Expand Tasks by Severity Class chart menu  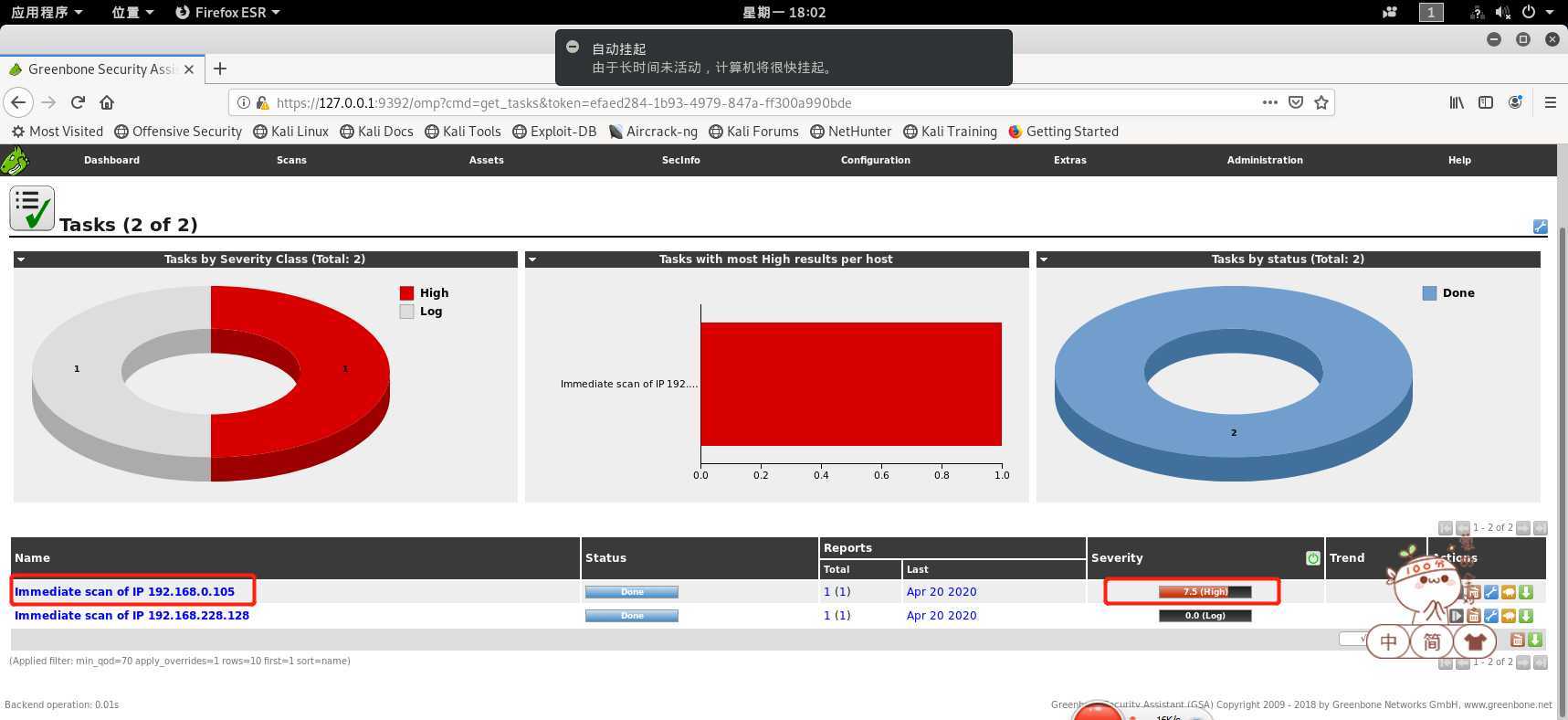point(21,259)
